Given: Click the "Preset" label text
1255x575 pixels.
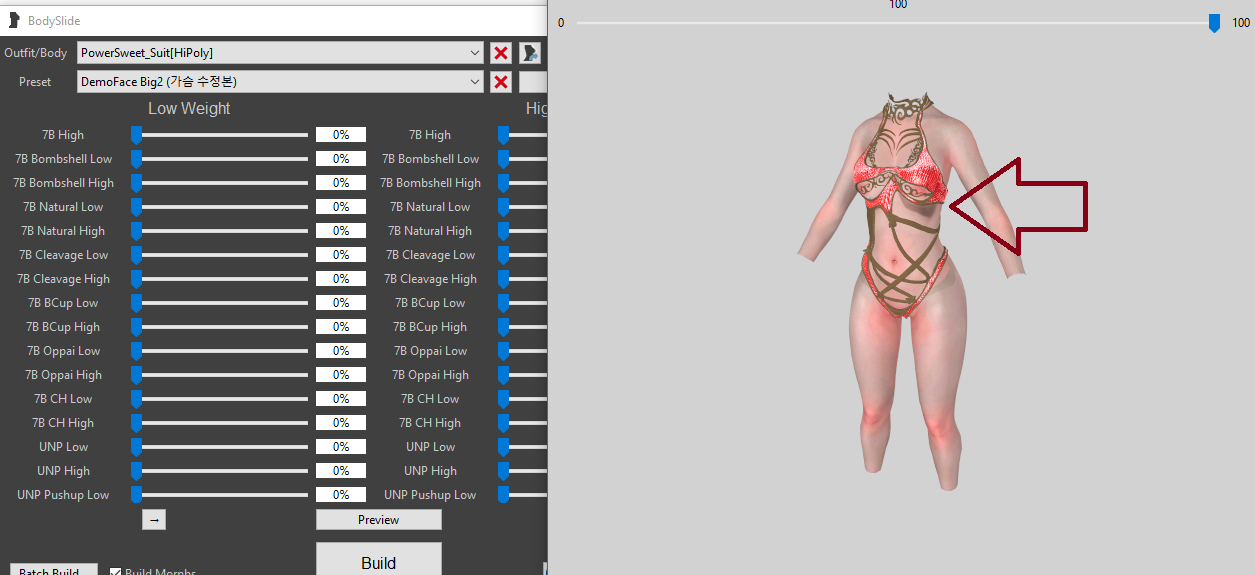Looking at the screenshot, I should coord(35,82).
